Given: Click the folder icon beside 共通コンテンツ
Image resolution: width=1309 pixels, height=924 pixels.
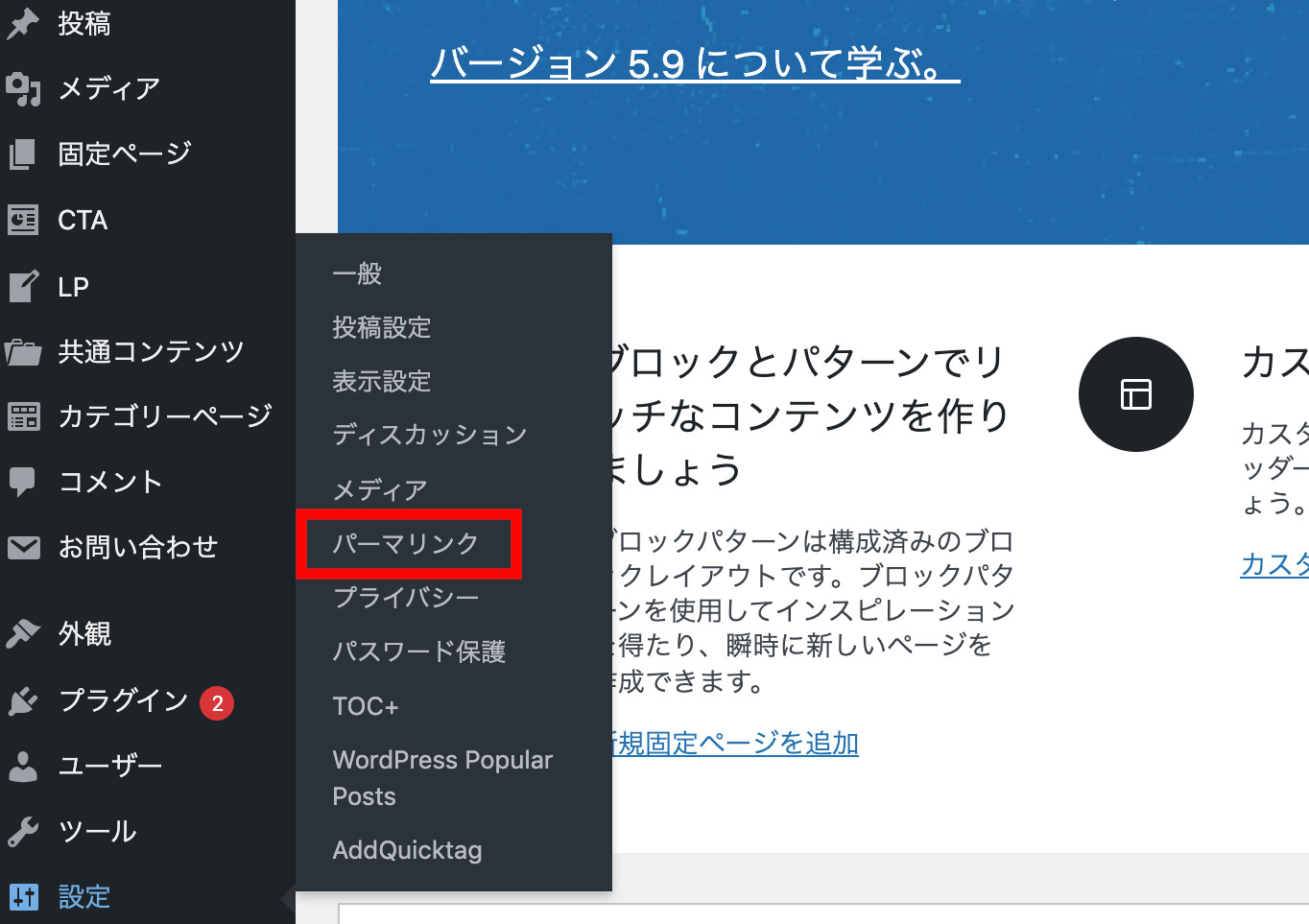Looking at the screenshot, I should pos(23,352).
